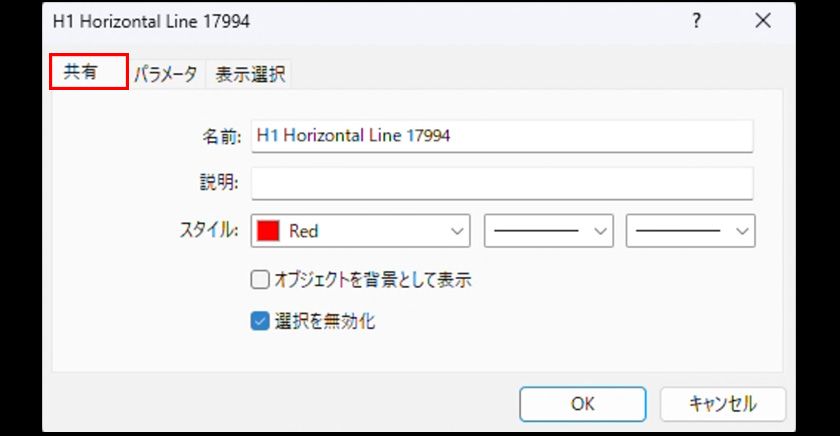Click the 選択を無効化 label text
This screenshot has height=436, width=840.
tap(325, 322)
